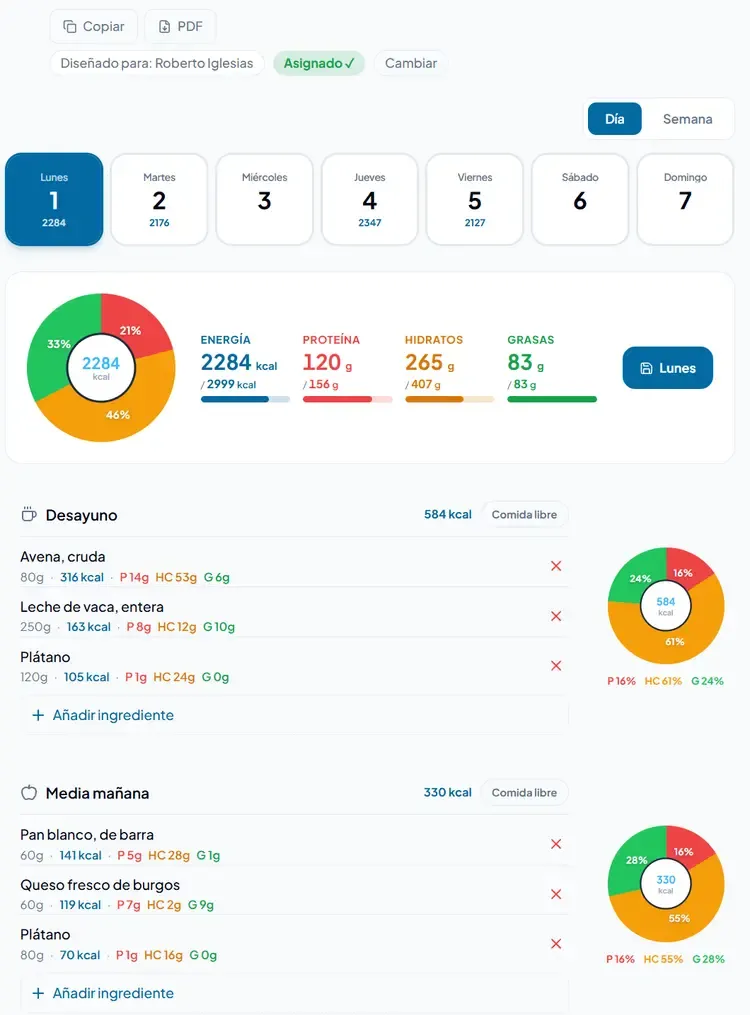Remove Plátano 120g from Desayuno
The height and width of the screenshot is (1015, 750).
(x=556, y=665)
